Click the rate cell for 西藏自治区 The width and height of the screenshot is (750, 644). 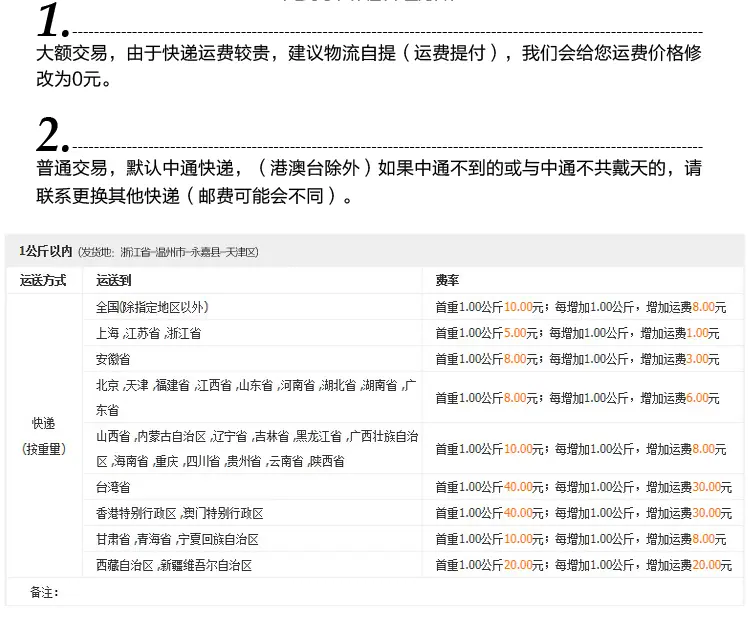583,565
